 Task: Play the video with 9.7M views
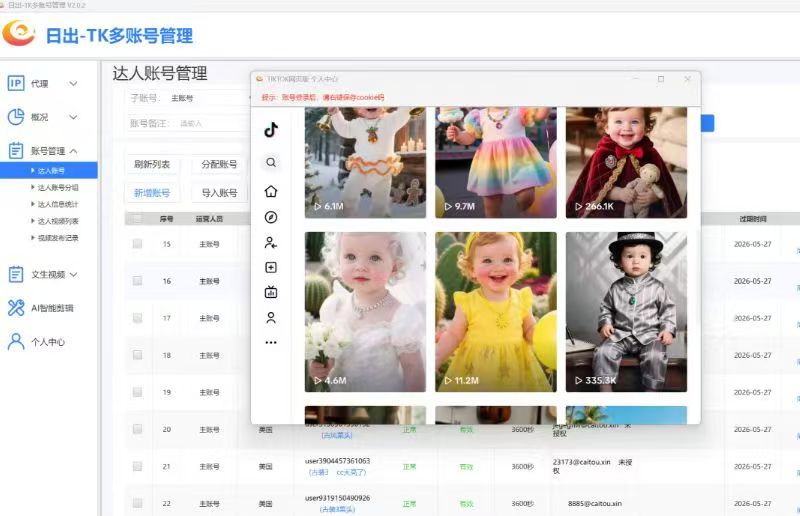click(496, 162)
